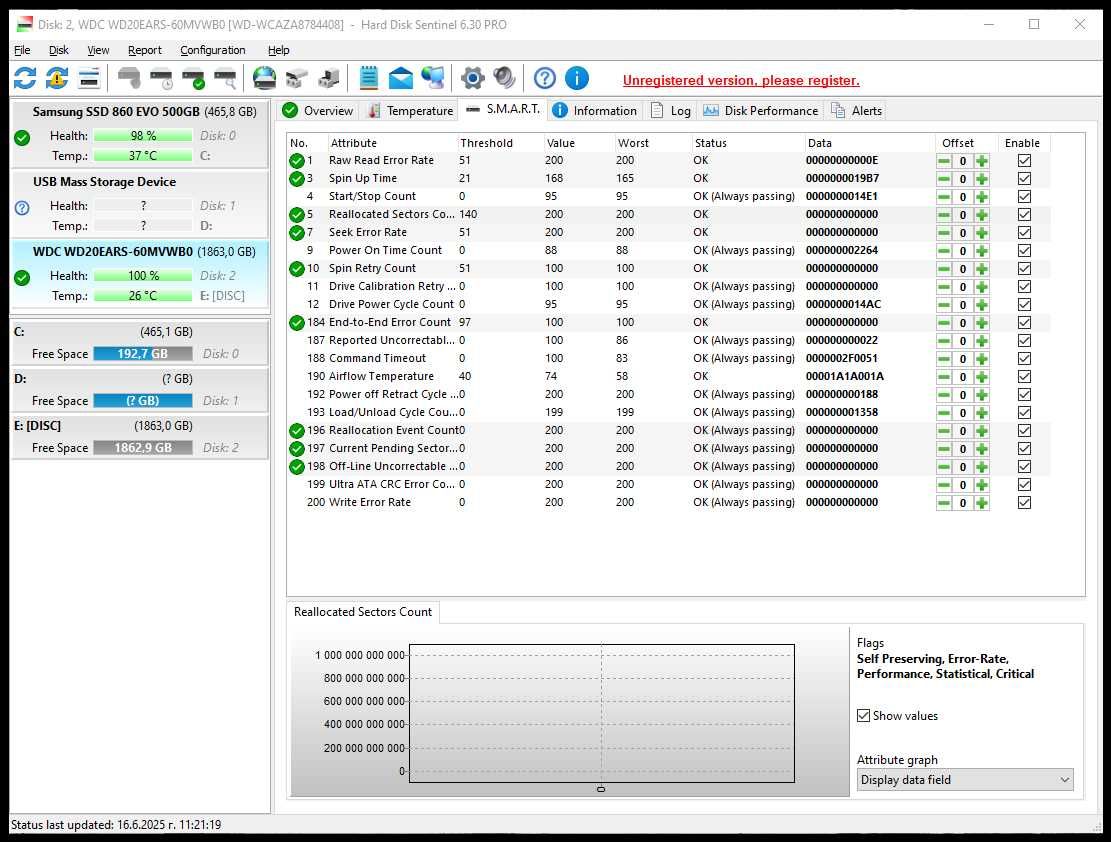Click the refresh-with-warning-triangle toolbar icon
The image size is (1111, 842).
click(57, 78)
